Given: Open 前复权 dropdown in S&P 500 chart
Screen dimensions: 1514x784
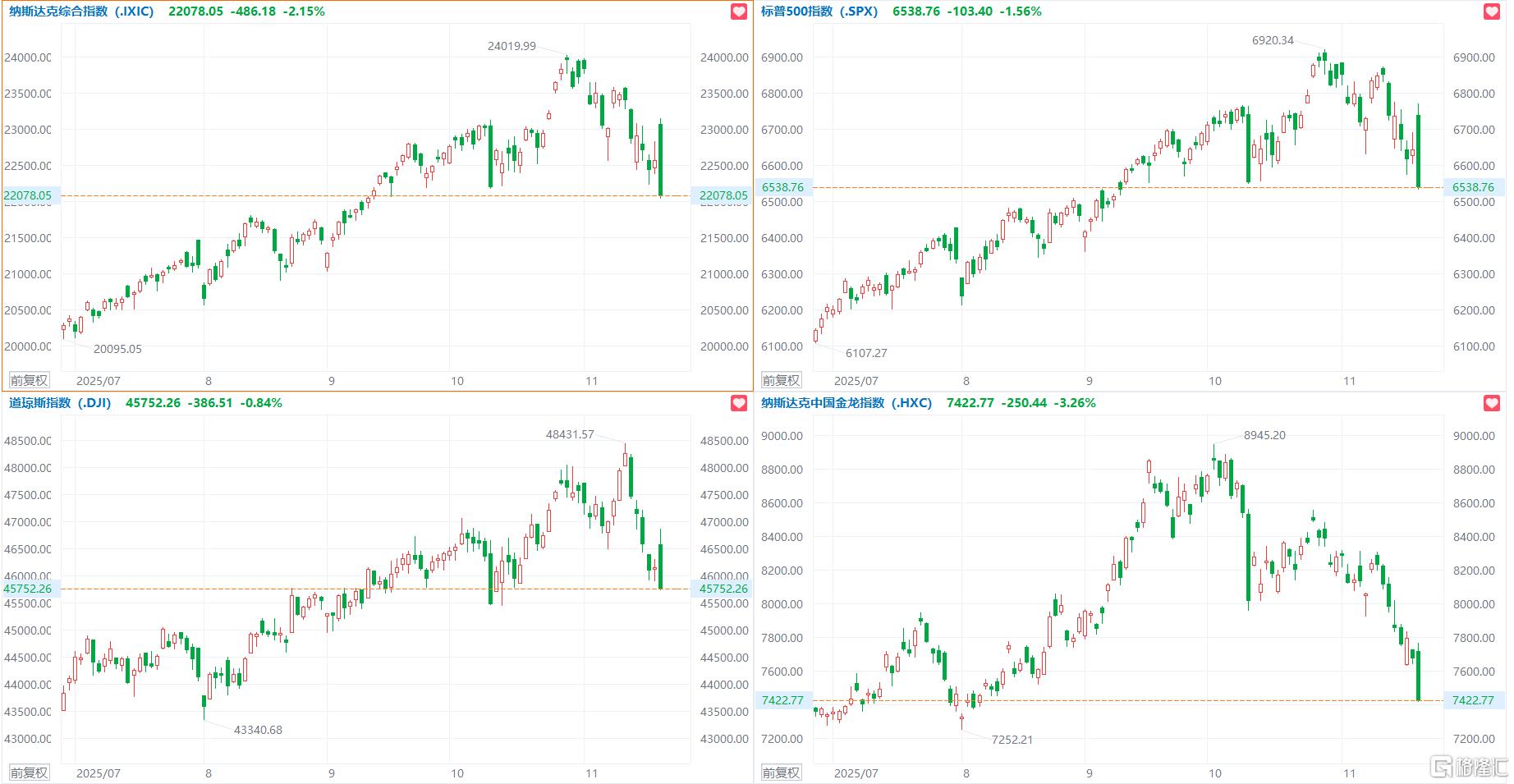Looking at the screenshot, I should pyautogui.click(x=781, y=381).
